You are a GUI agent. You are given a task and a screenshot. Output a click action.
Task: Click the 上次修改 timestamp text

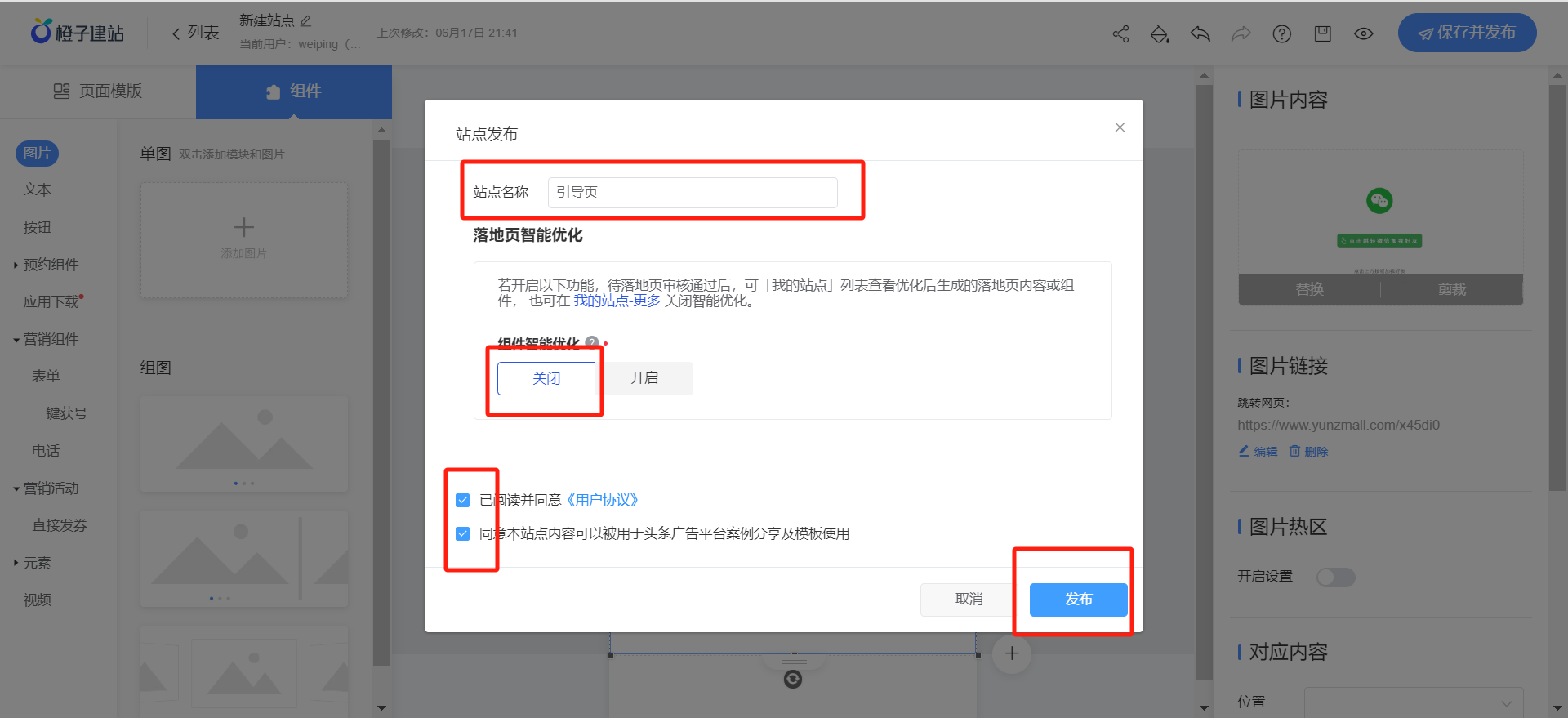point(448,33)
